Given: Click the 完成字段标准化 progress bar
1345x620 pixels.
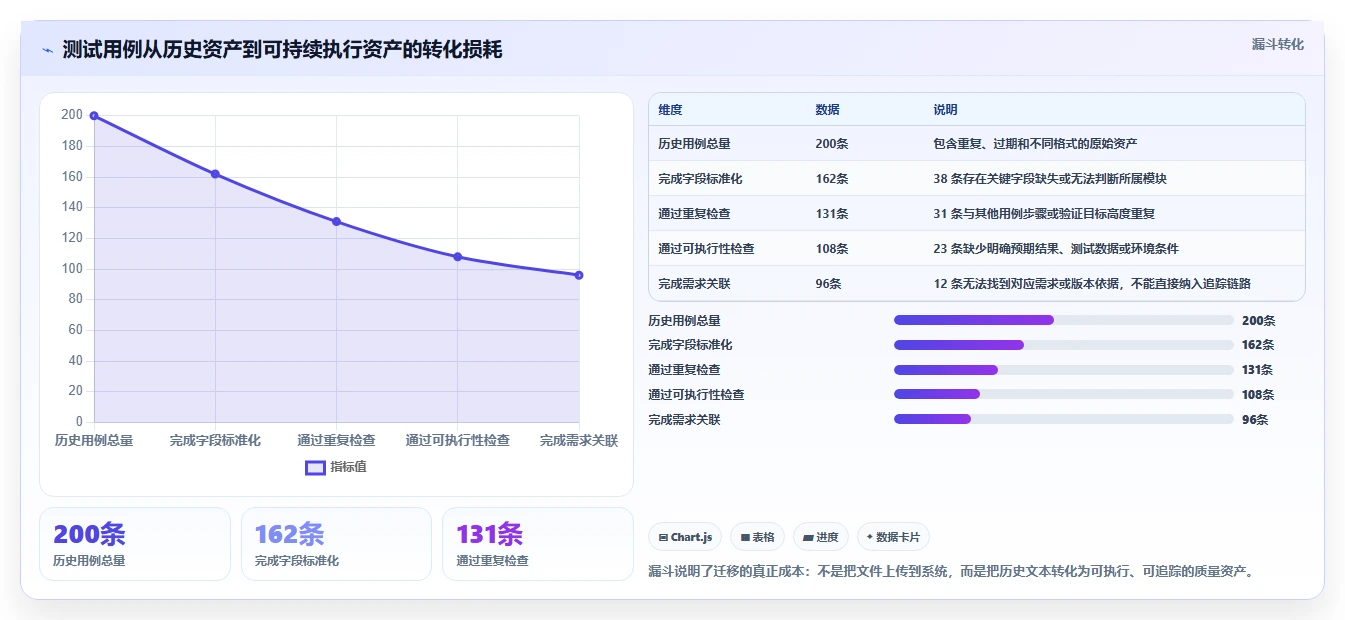Looking at the screenshot, I should coord(1064,345).
